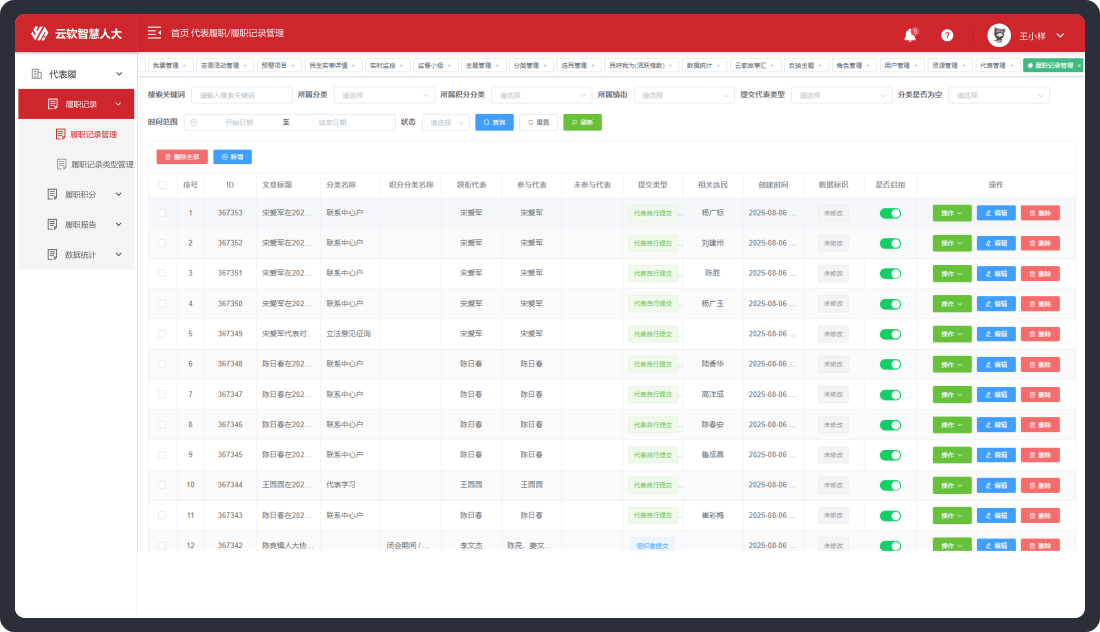Toggle the enable switch for row 367353
This screenshot has height=632, width=1100.
pos(889,213)
